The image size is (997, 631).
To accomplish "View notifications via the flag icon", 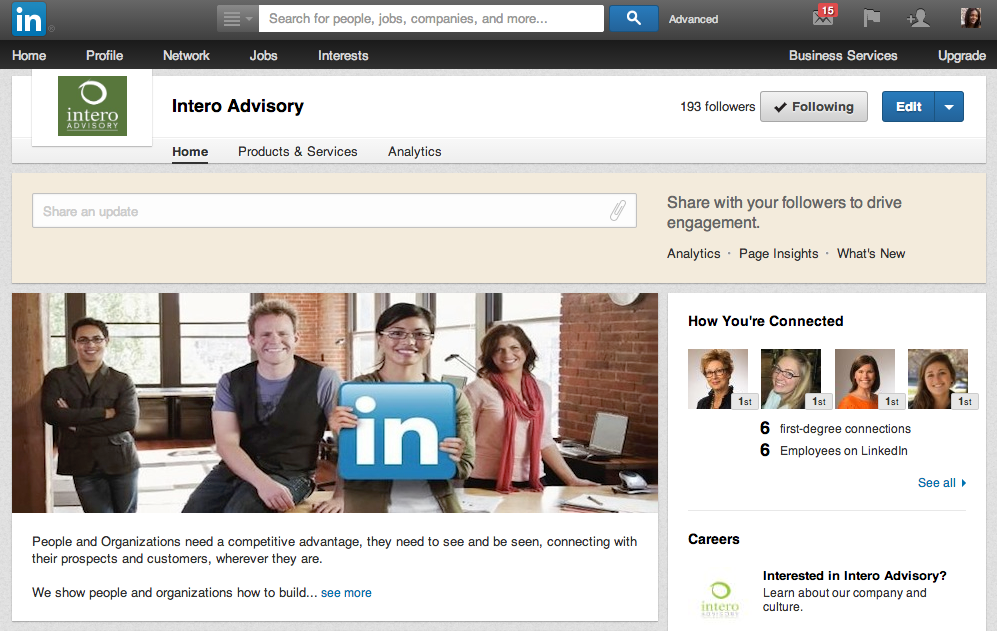I will pos(872,18).
